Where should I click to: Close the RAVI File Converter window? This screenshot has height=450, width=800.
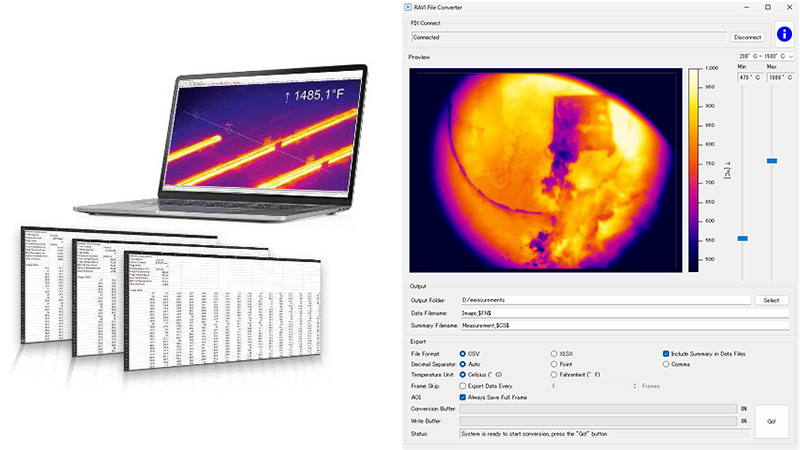[x=789, y=6]
